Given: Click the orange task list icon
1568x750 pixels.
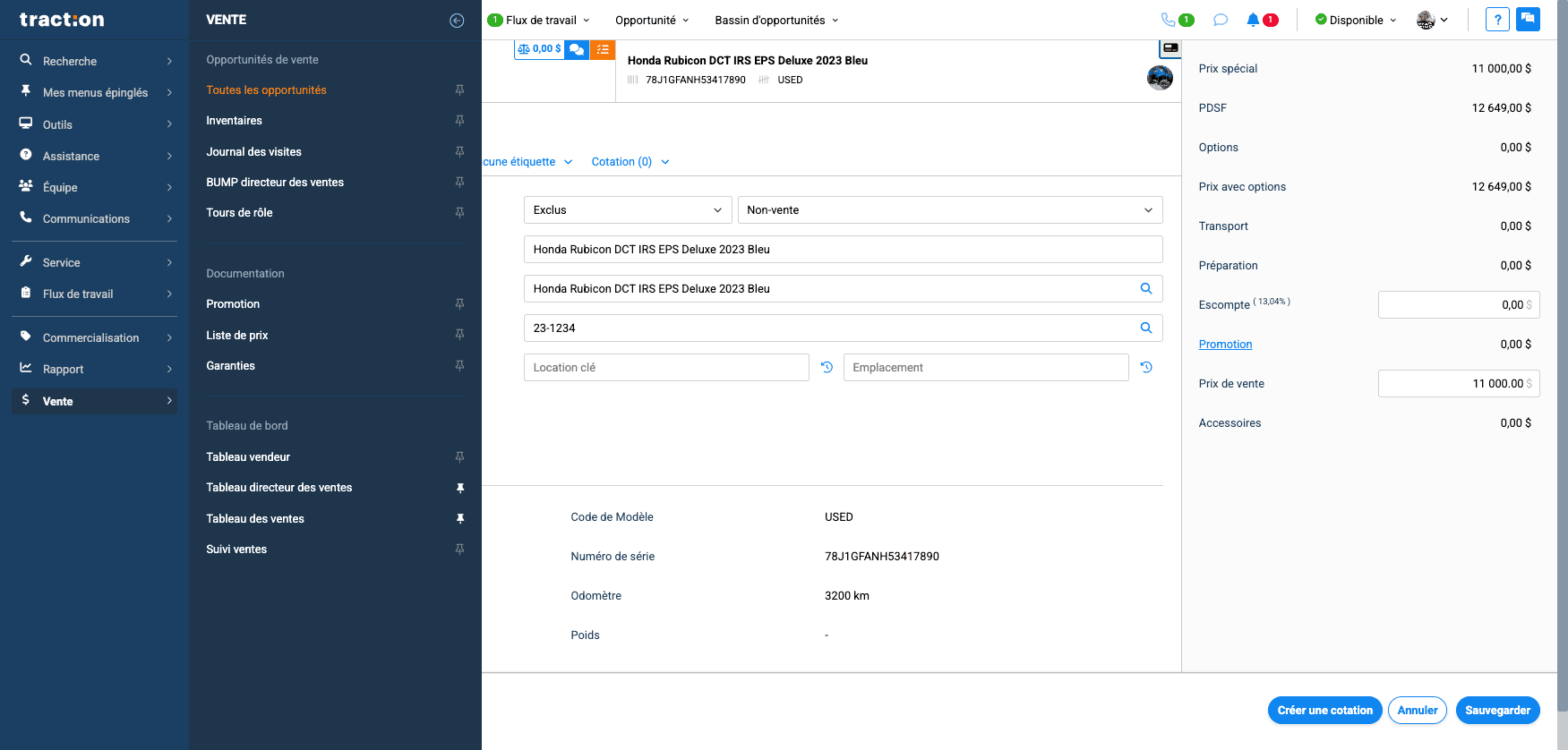Looking at the screenshot, I should (603, 49).
